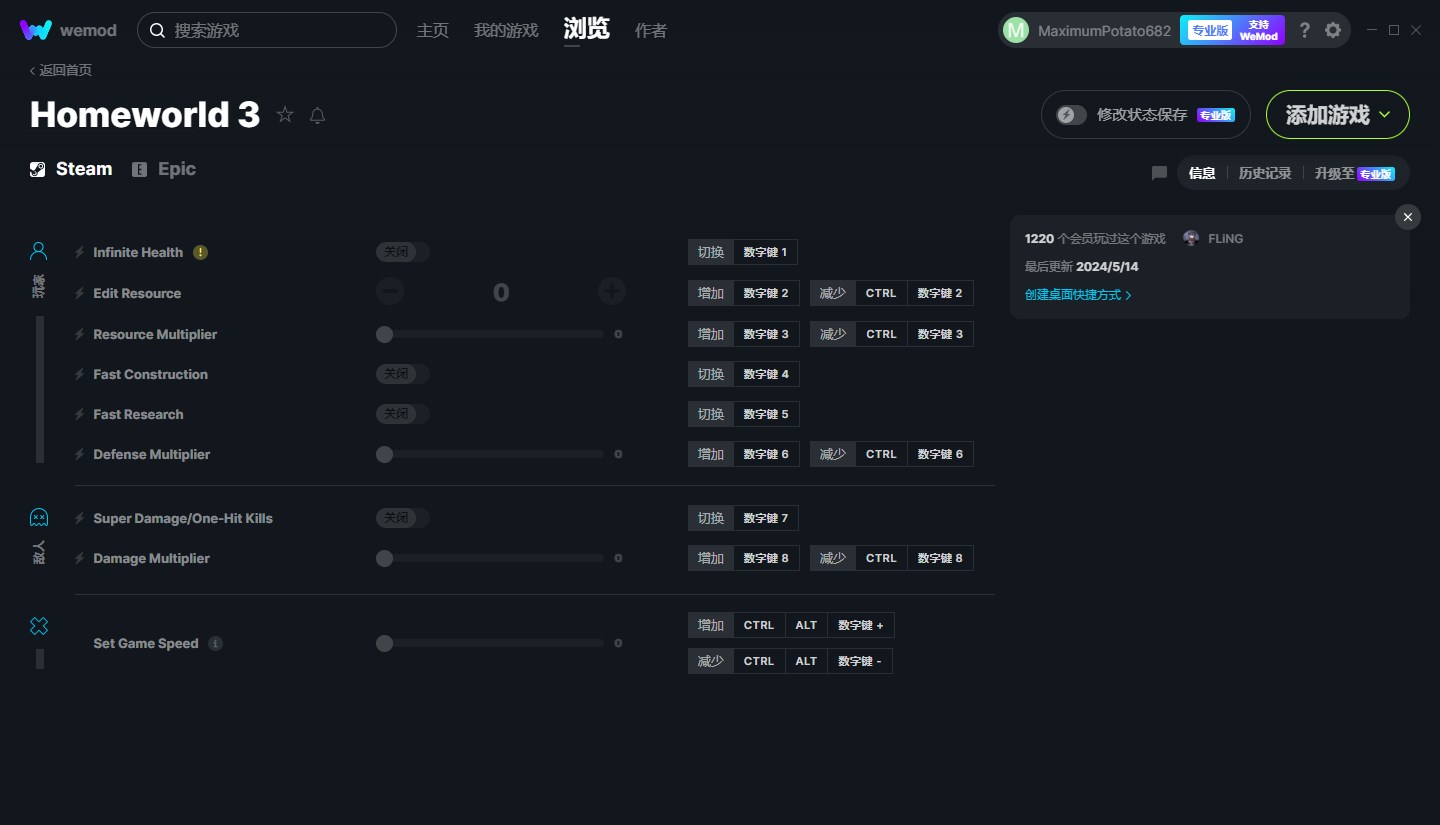Open settings gear icon
The width and height of the screenshot is (1440, 825).
(x=1333, y=30)
